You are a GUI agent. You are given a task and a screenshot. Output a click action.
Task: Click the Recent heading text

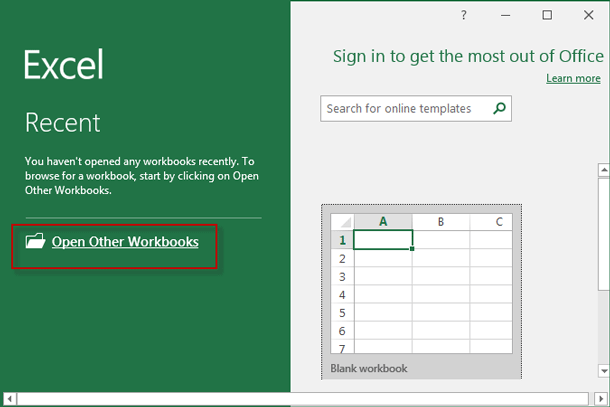63,123
